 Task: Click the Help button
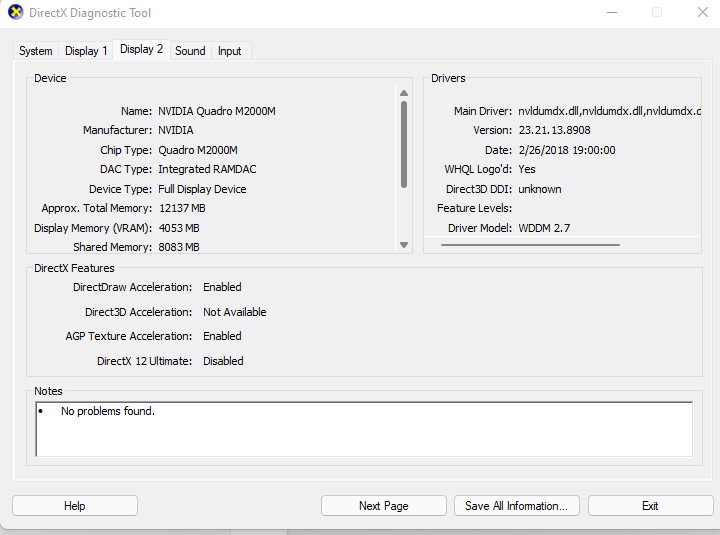(75, 506)
